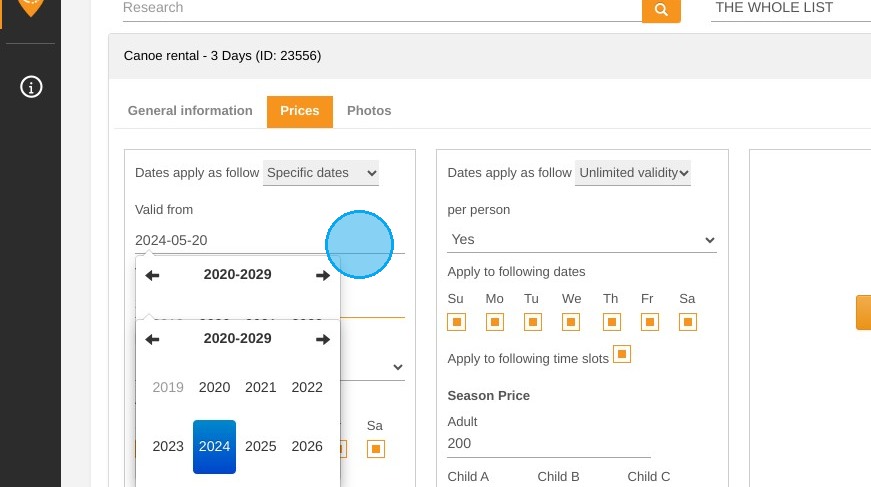
Task: Click the 2020-2029 upper calendar title
Action: 237,275
